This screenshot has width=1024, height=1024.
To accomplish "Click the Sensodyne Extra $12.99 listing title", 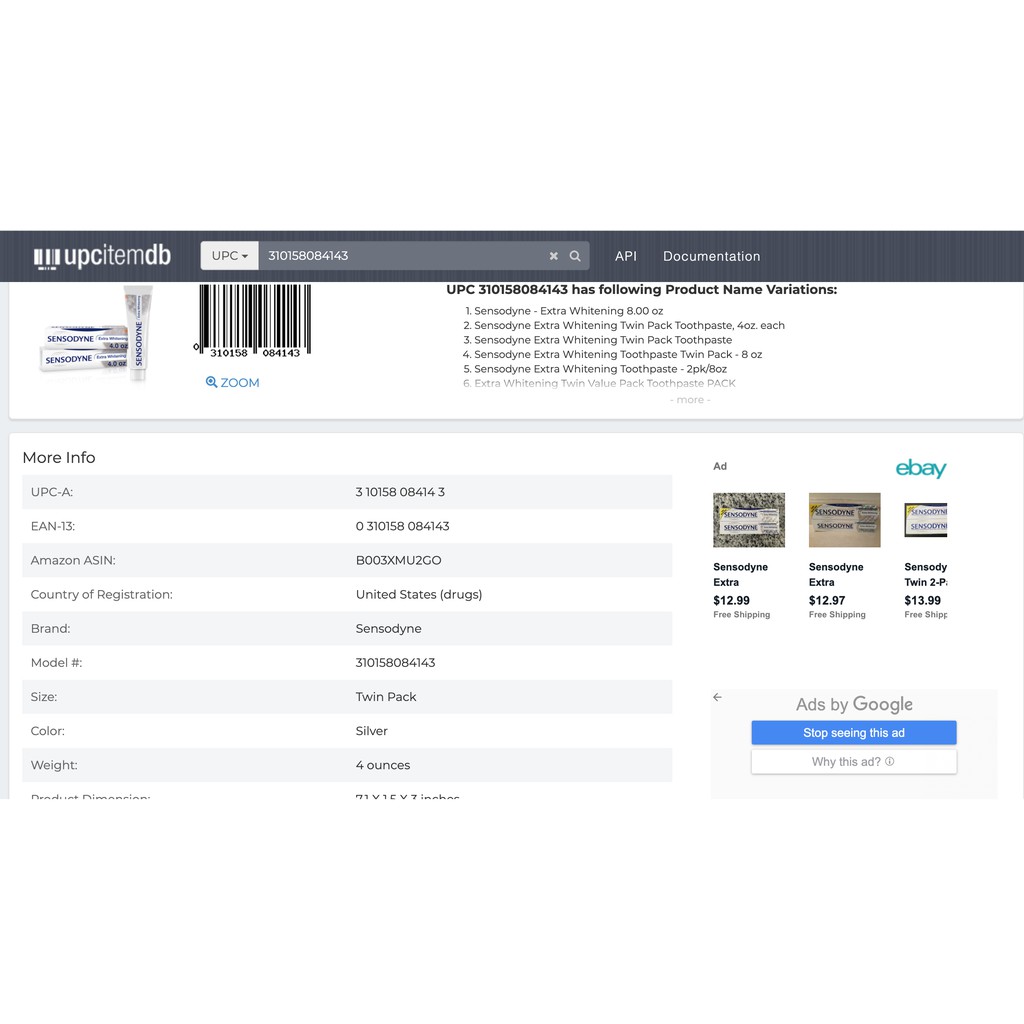I will coord(740,574).
